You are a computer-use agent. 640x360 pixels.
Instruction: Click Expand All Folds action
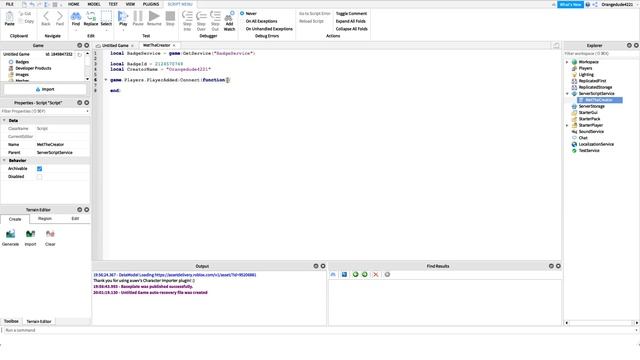[351, 21]
